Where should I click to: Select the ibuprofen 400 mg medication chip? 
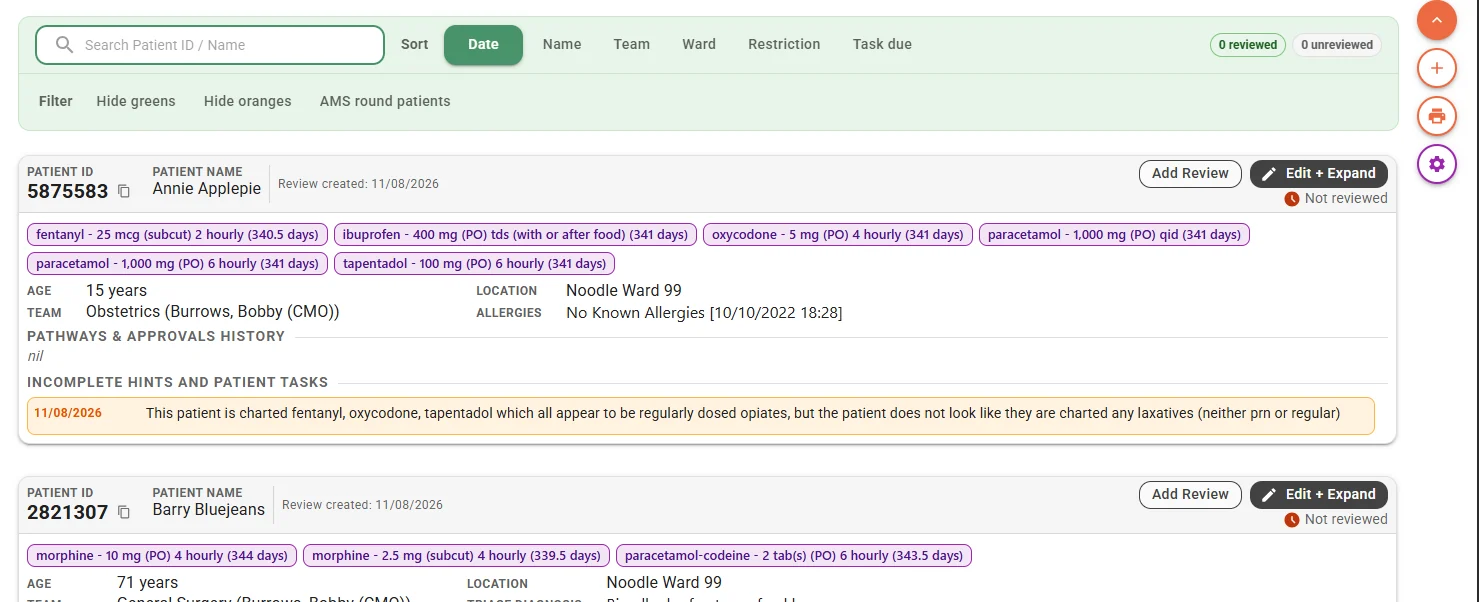515,235
